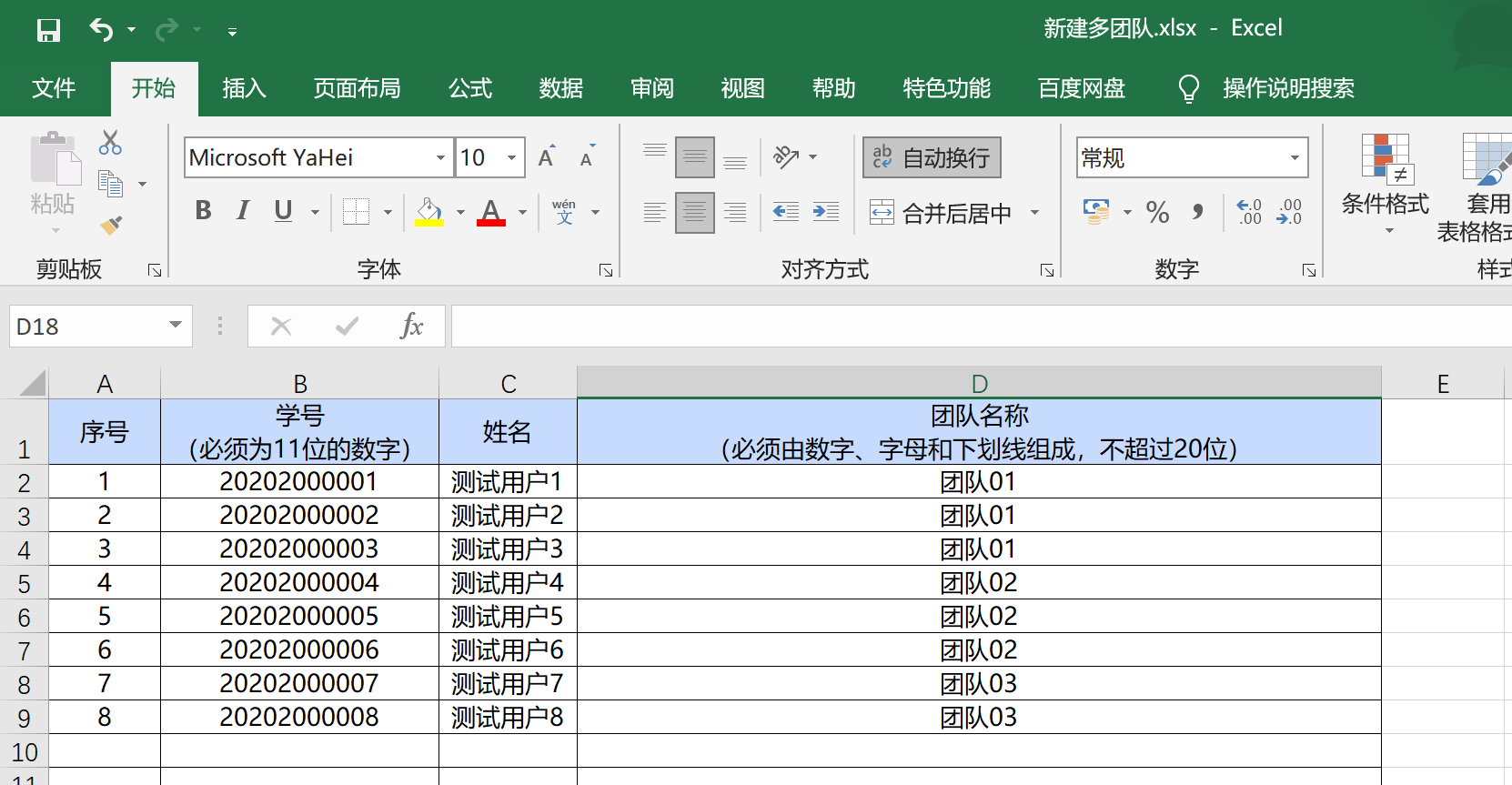Apply cell borders with the borders icon
The width and height of the screenshot is (1512, 785).
tap(356, 212)
